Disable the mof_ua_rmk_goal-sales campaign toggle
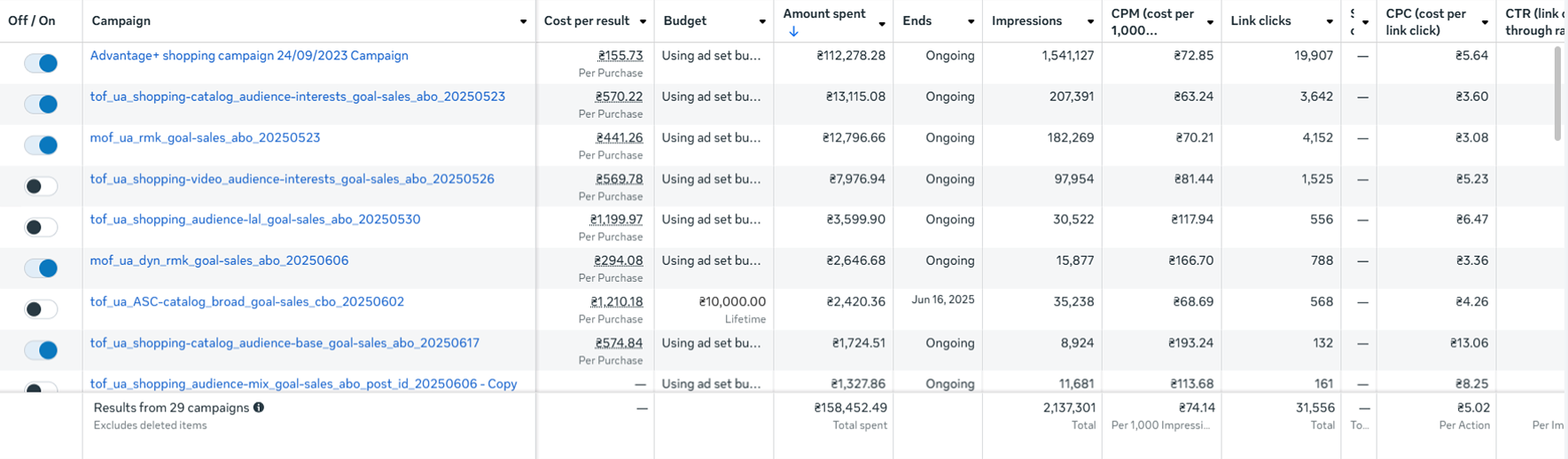The image size is (1568, 459). (41, 145)
